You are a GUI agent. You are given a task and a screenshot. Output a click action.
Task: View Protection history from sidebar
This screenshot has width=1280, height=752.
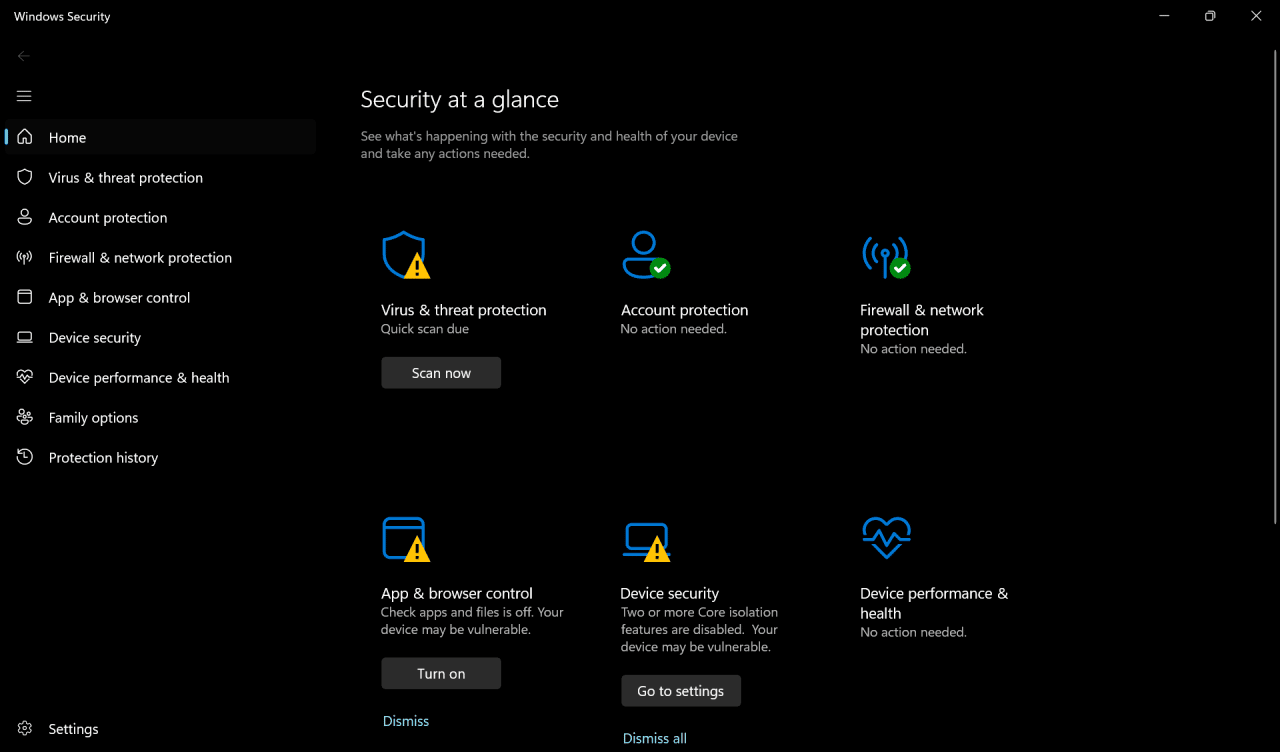coord(160,457)
